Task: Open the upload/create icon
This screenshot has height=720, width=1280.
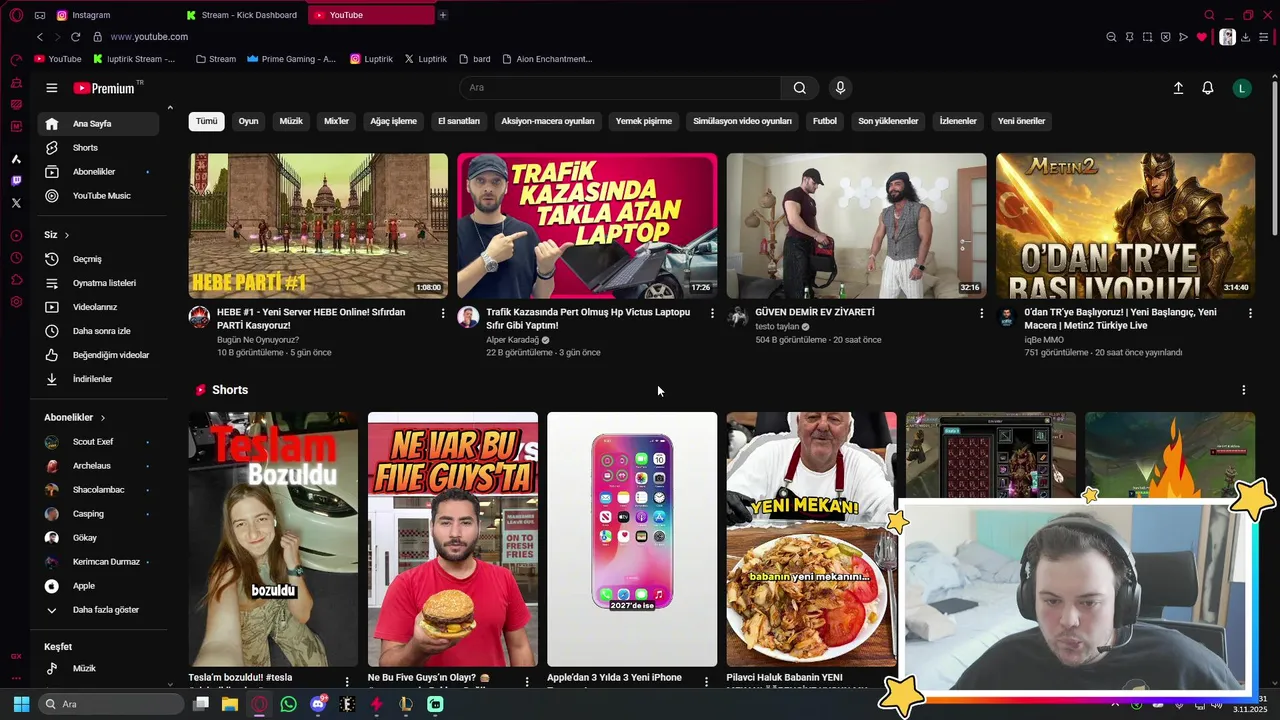Action: coord(1178,88)
